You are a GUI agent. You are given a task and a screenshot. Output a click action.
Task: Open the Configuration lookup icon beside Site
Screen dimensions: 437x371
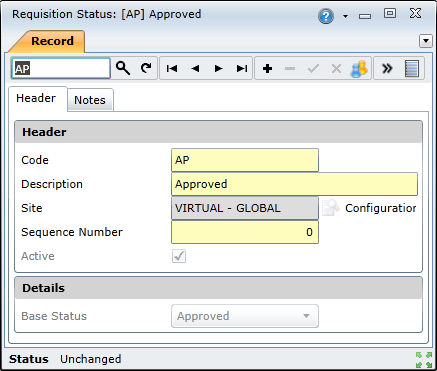tap(331, 208)
